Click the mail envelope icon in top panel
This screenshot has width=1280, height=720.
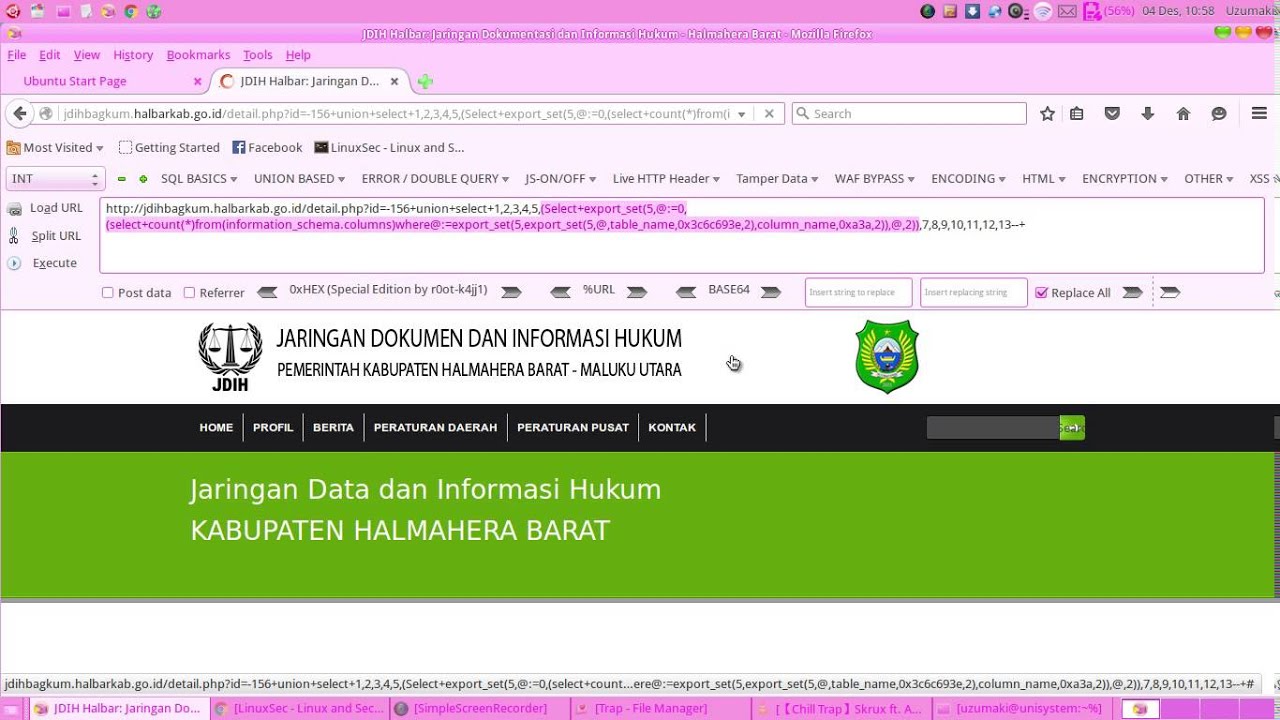1067,11
